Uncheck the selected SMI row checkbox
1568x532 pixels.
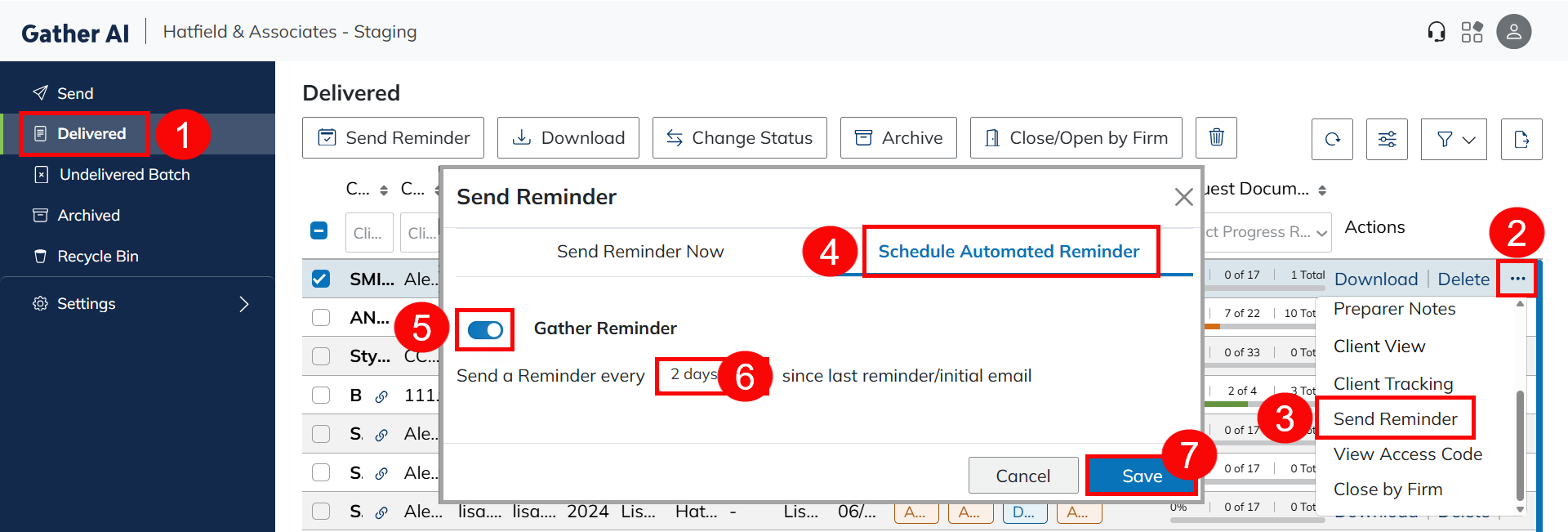pos(320,279)
